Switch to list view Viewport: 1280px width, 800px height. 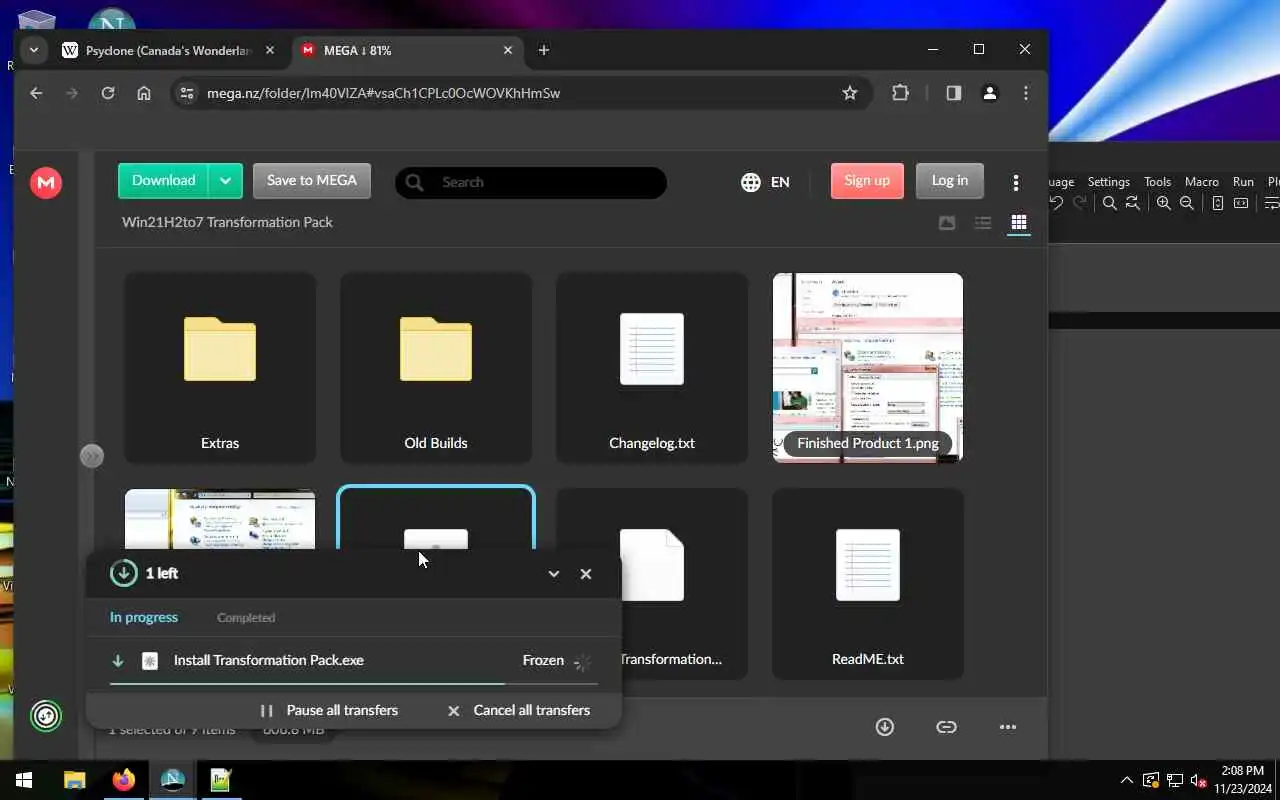(x=983, y=223)
